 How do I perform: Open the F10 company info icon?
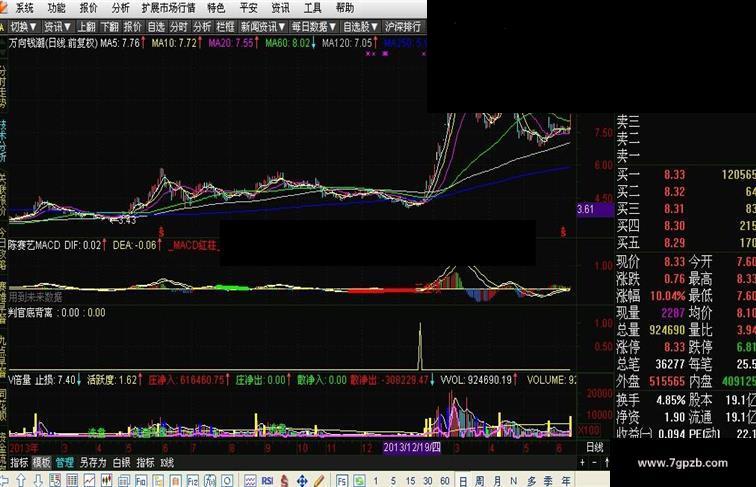(x=141, y=480)
